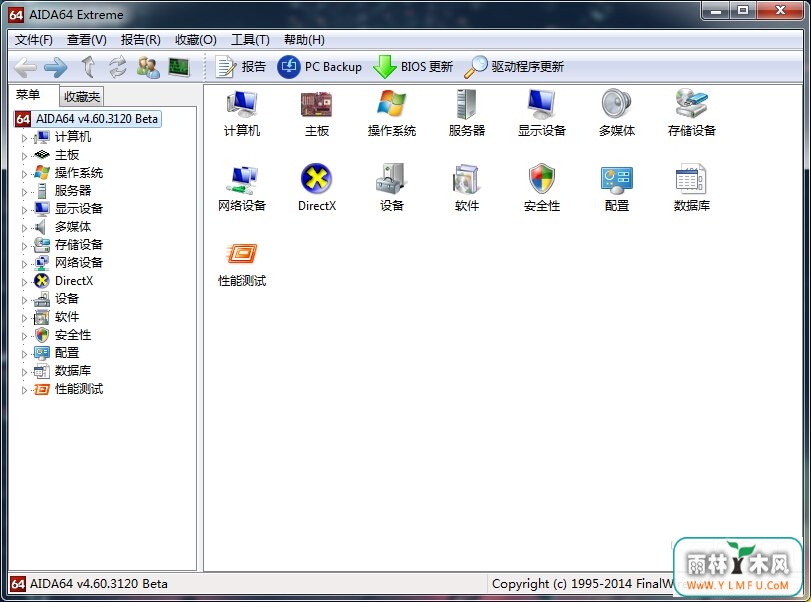
Task: Open the 报告(R) menu
Action: [141, 40]
